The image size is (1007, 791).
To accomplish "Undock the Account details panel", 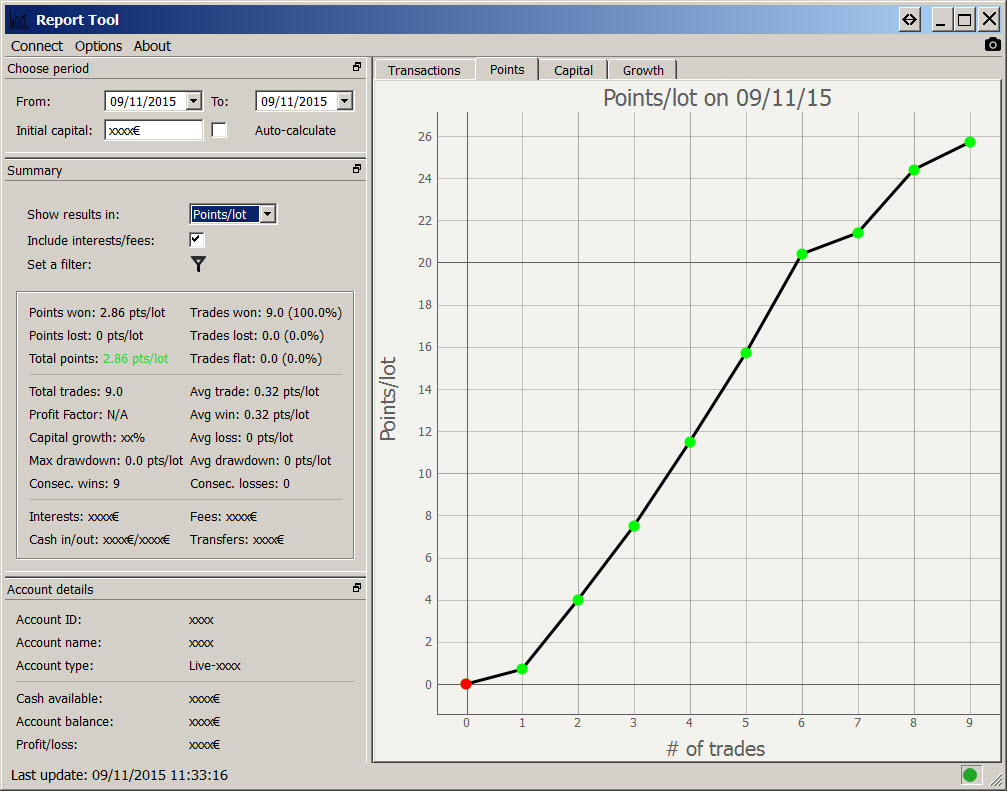I will point(357,589).
